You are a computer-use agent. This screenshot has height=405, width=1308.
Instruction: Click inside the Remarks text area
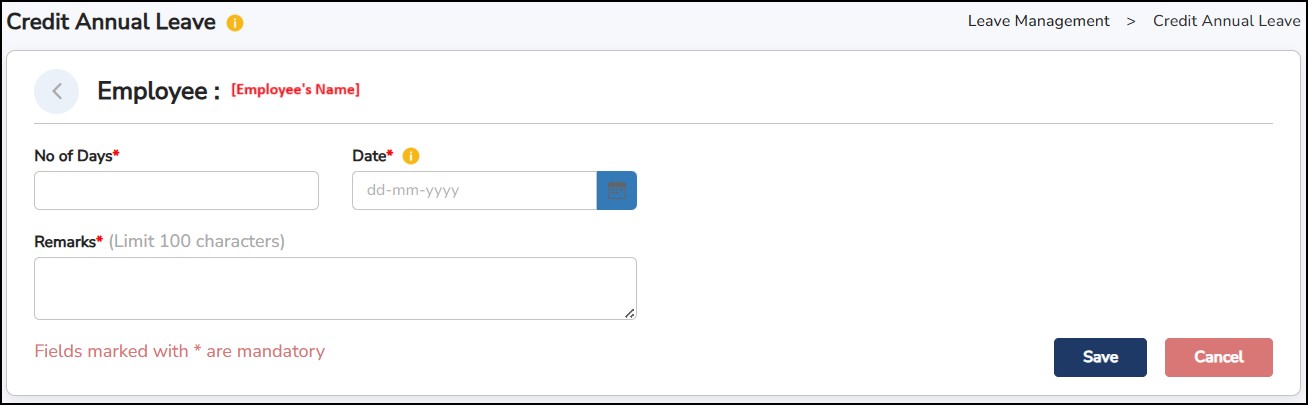pyautogui.click(x=335, y=288)
